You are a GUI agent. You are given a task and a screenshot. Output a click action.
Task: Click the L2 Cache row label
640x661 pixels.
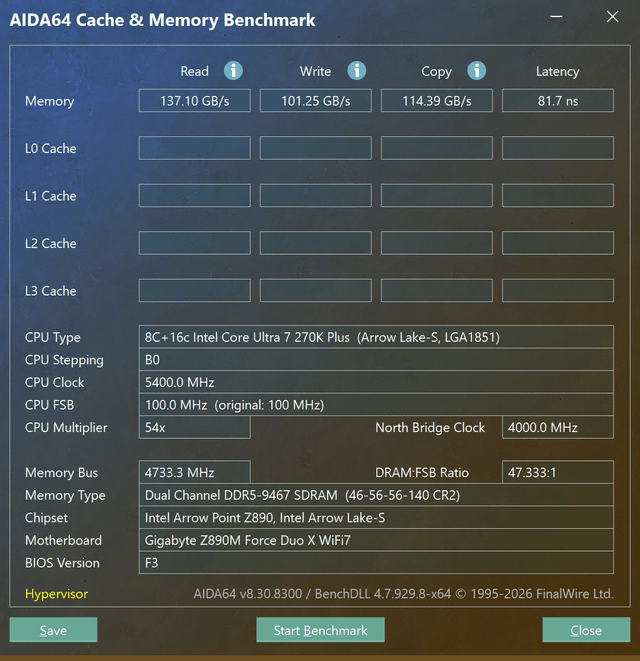[51, 244]
